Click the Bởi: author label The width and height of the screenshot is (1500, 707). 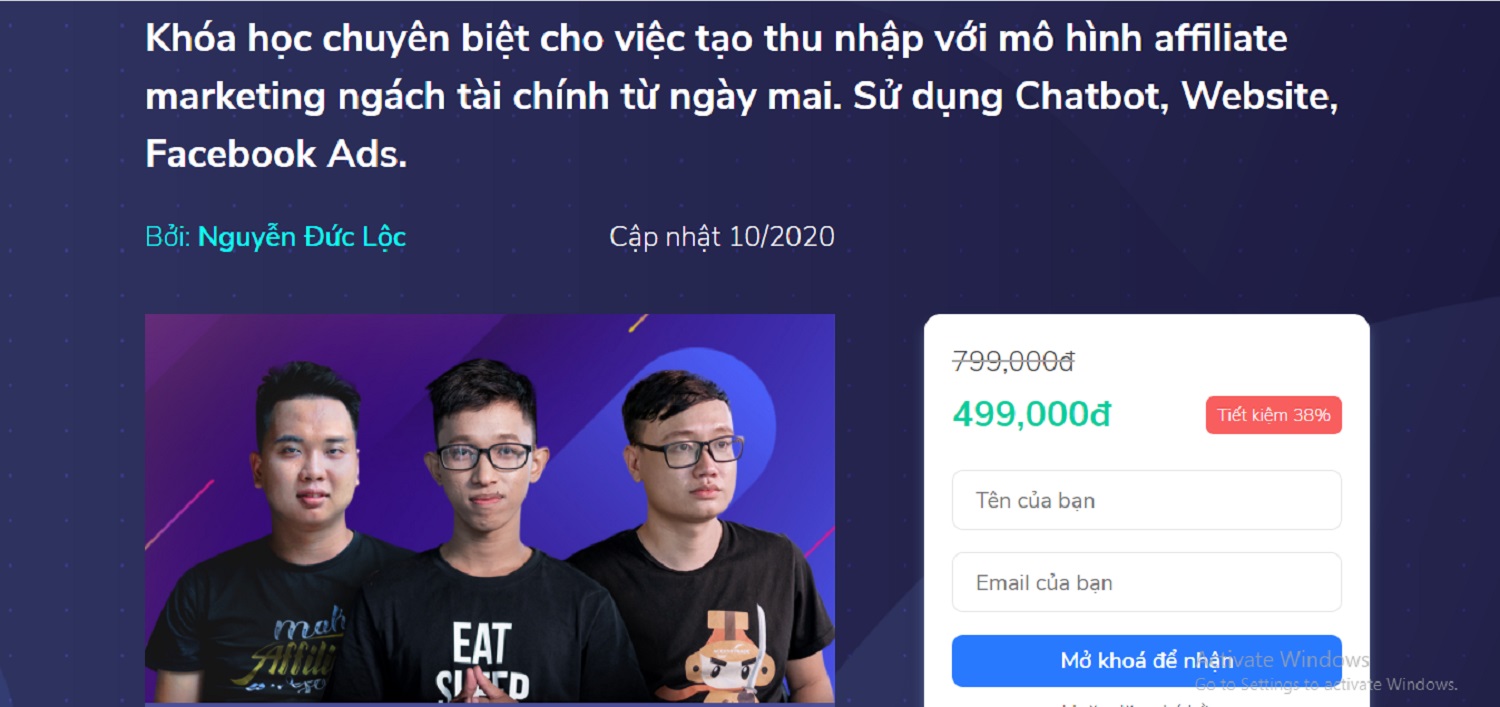[x=168, y=237]
